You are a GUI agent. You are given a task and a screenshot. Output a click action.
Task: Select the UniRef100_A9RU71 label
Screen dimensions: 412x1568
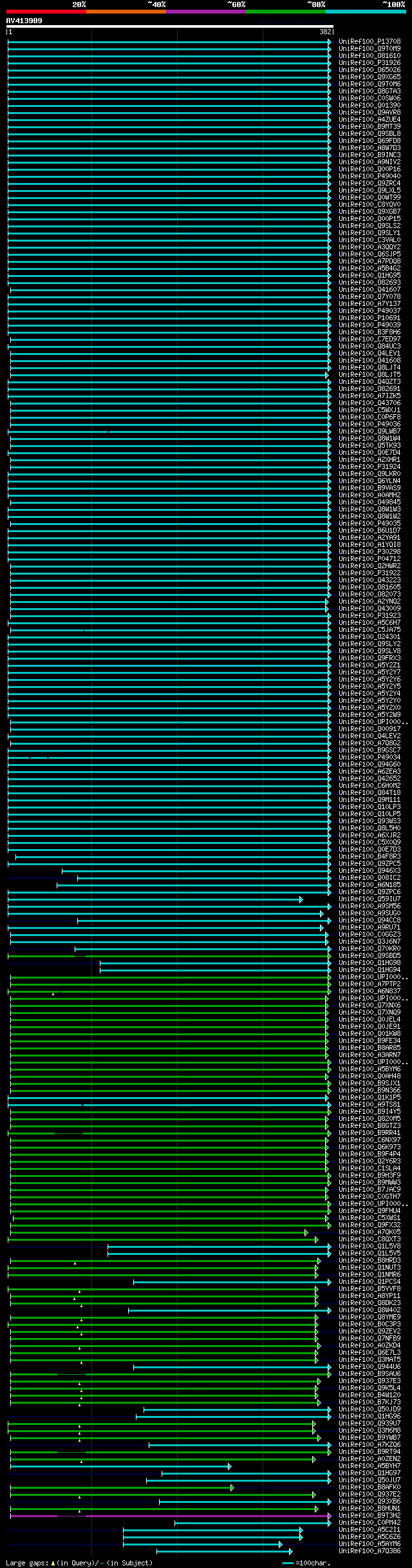370,928
